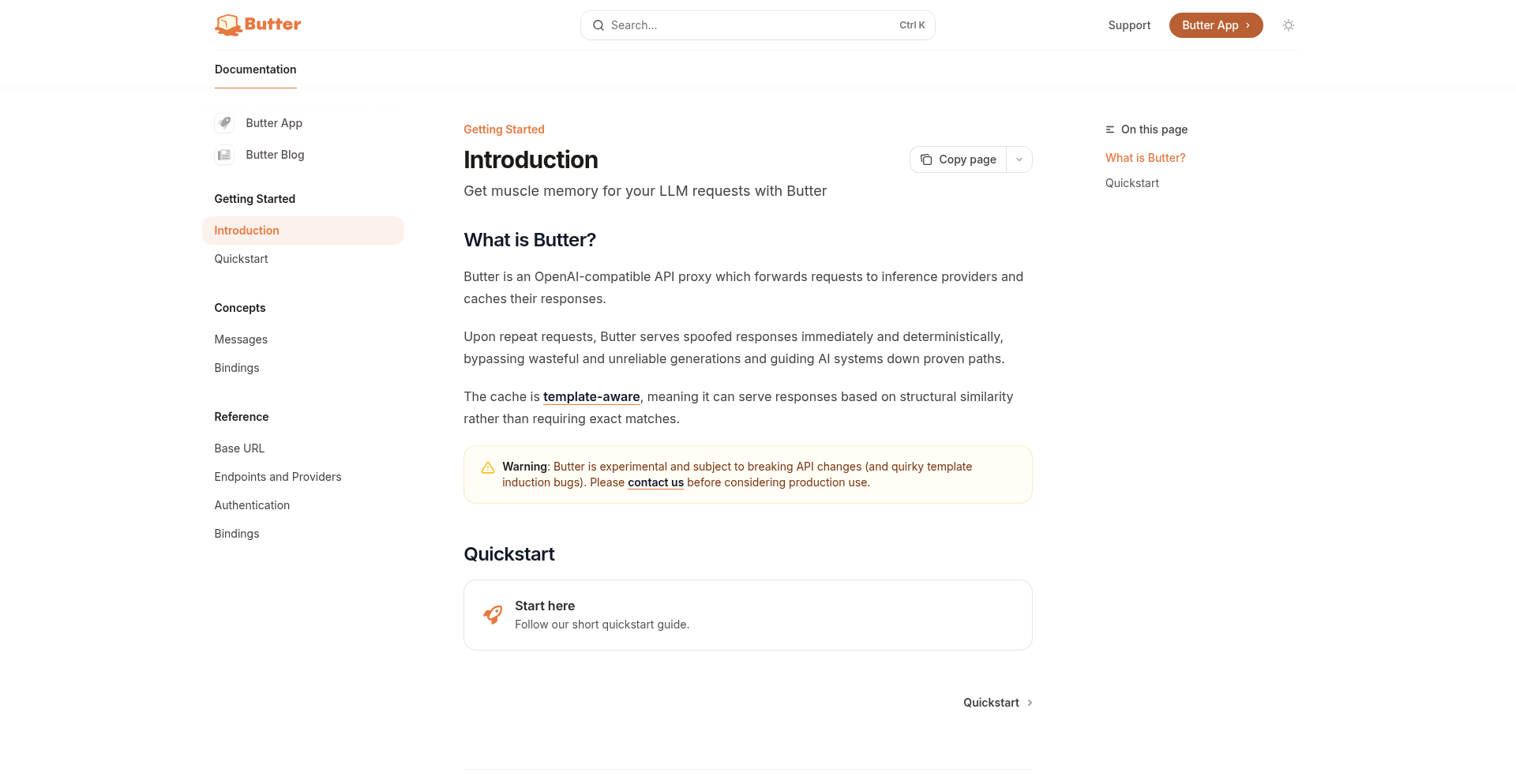Click the search magnifier icon
1516x784 pixels.
click(599, 25)
